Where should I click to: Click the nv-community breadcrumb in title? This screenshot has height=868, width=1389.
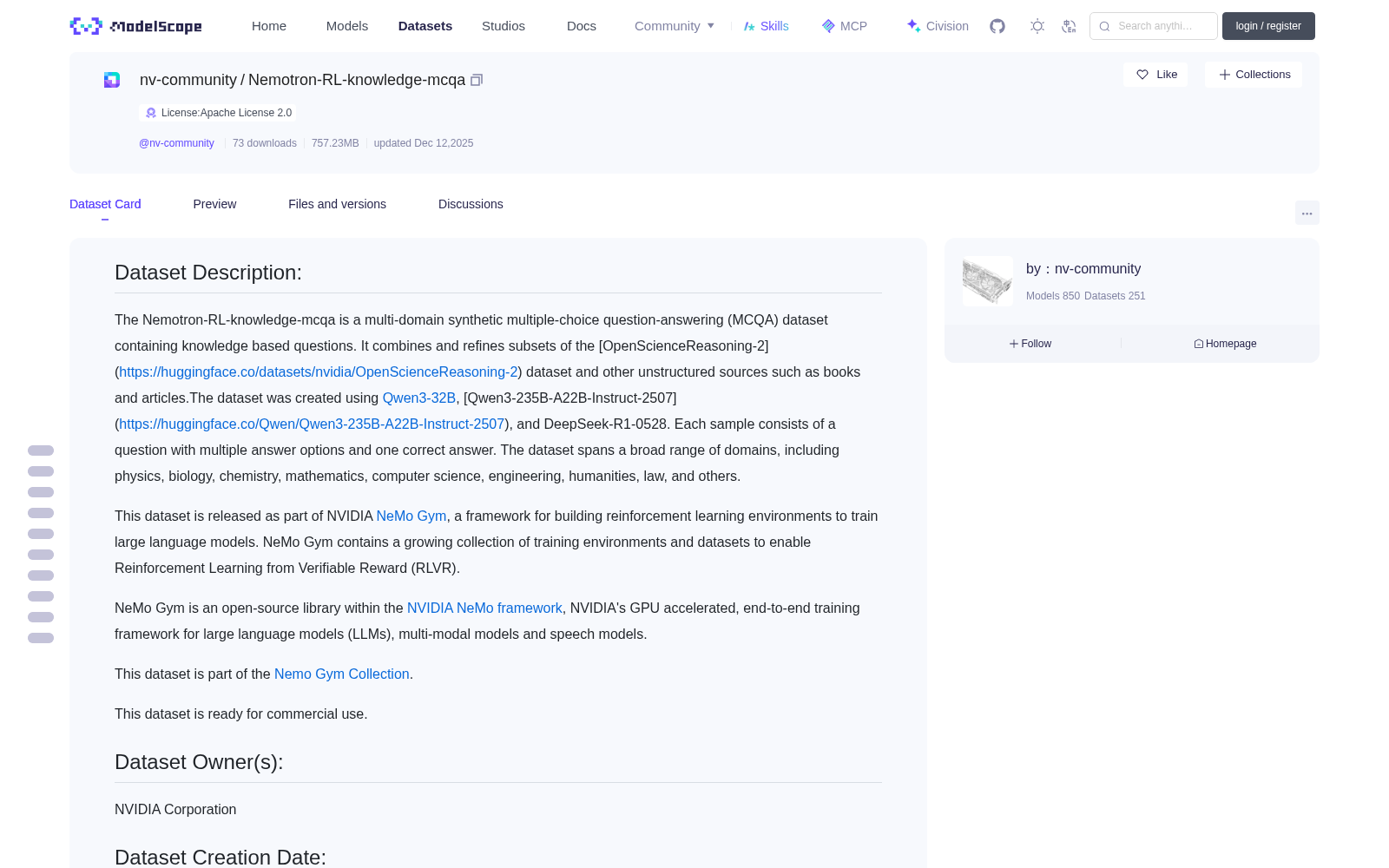pyautogui.click(x=188, y=80)
